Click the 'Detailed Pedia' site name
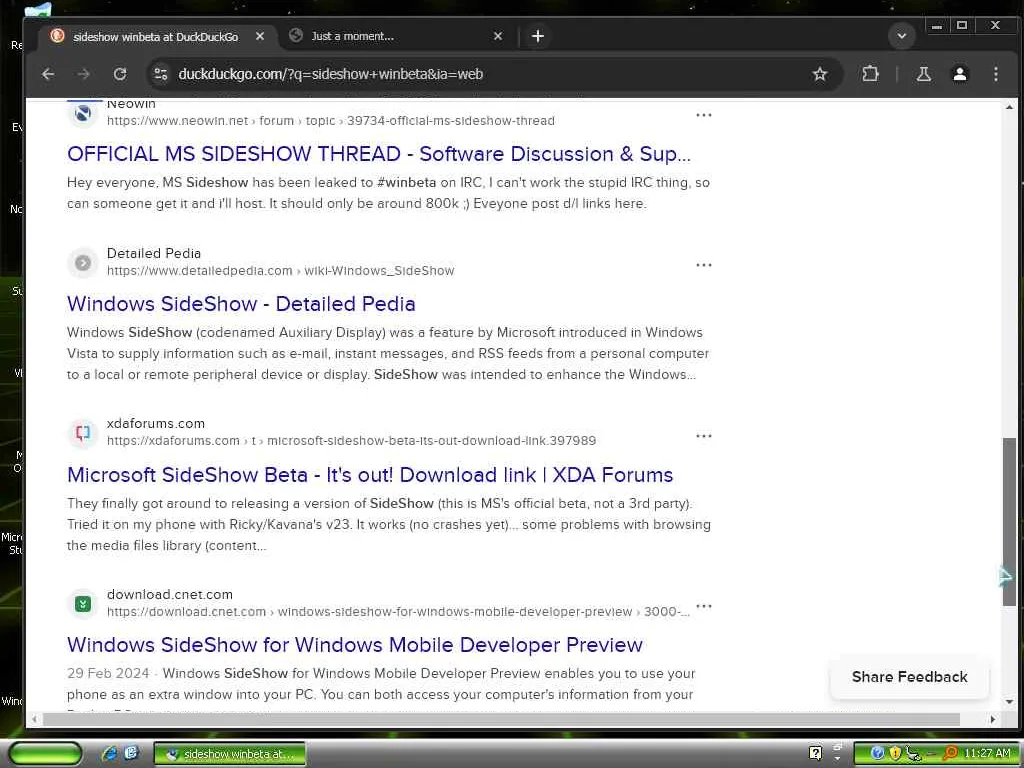The width and height of the screenshot is (1024, 768). [x=153, y=253]
